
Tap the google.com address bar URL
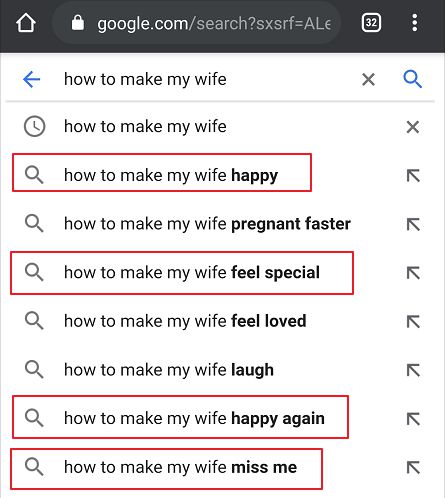214,23
